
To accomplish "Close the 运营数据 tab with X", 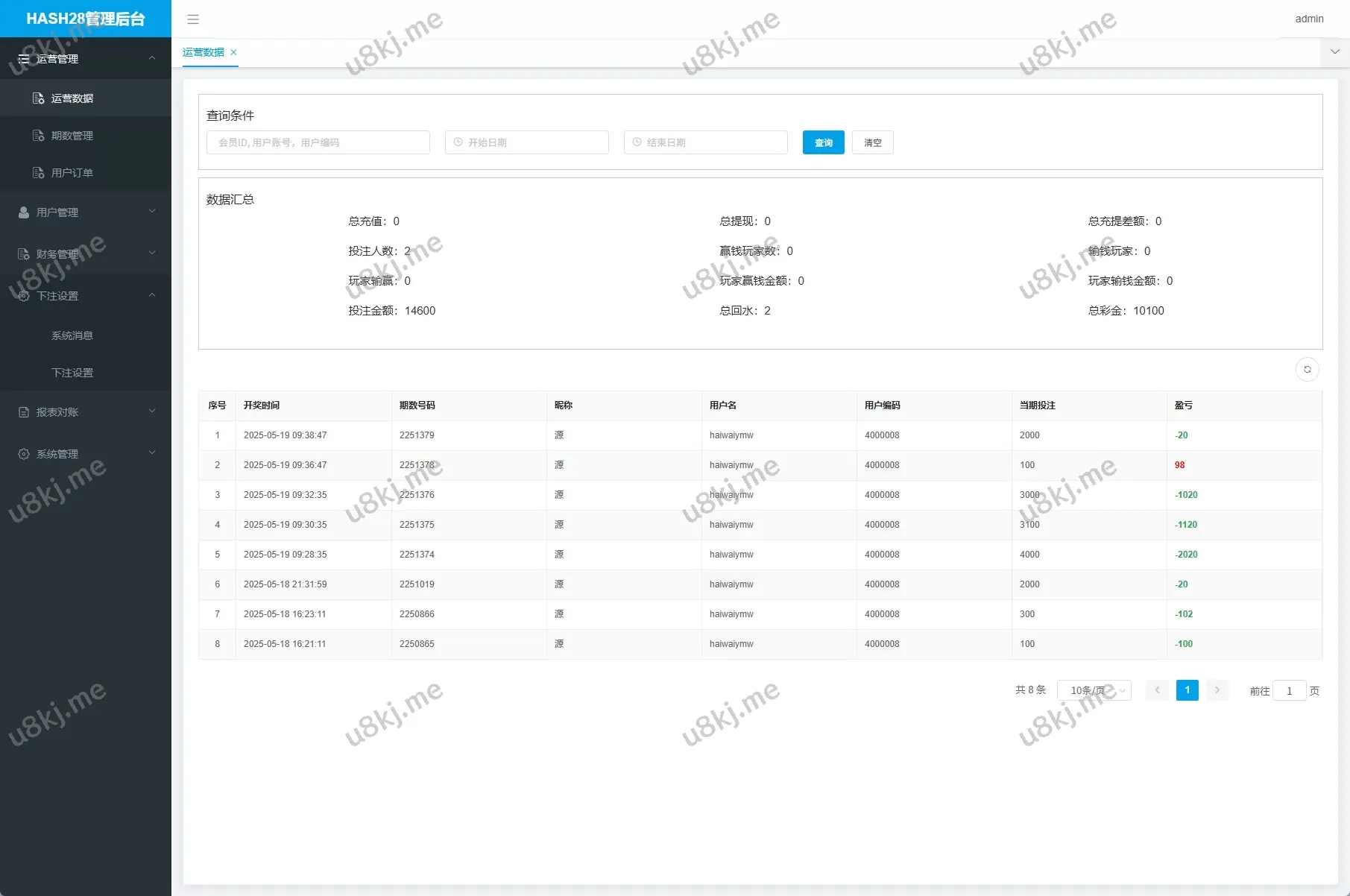I will (233, 52).
